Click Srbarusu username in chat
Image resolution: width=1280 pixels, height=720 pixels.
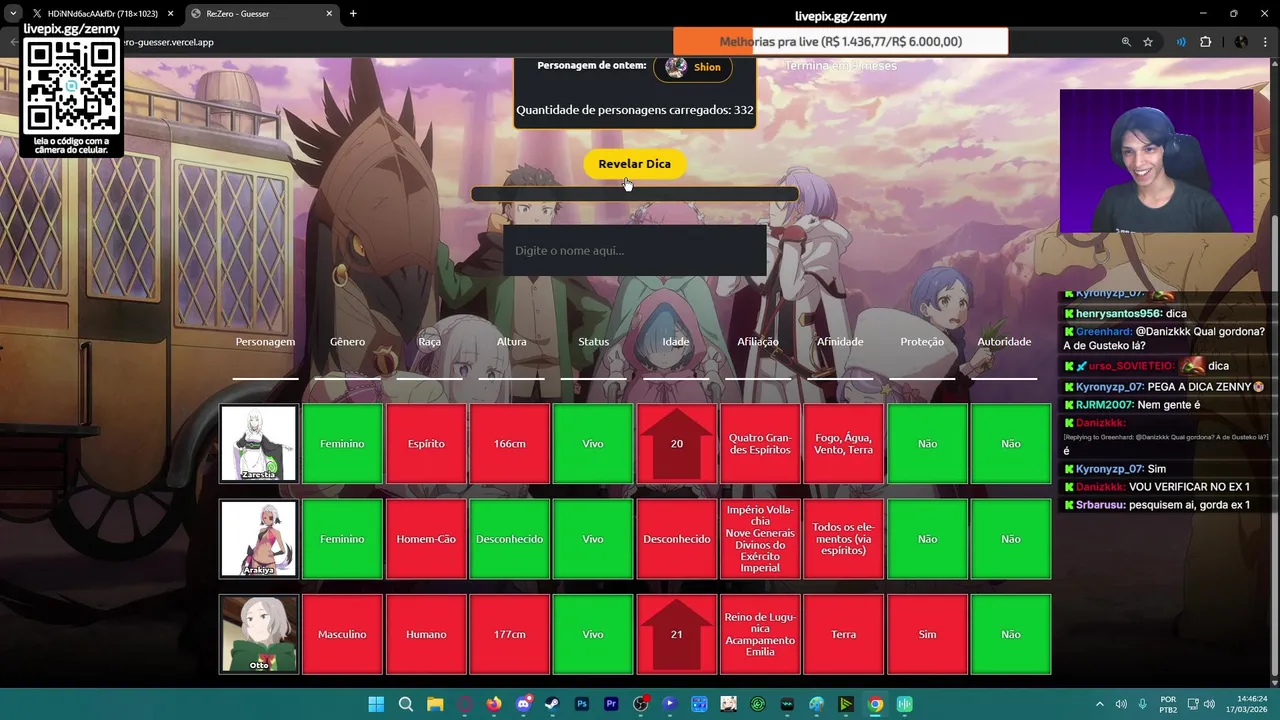pyautogui.click(x=1101, y=505)
